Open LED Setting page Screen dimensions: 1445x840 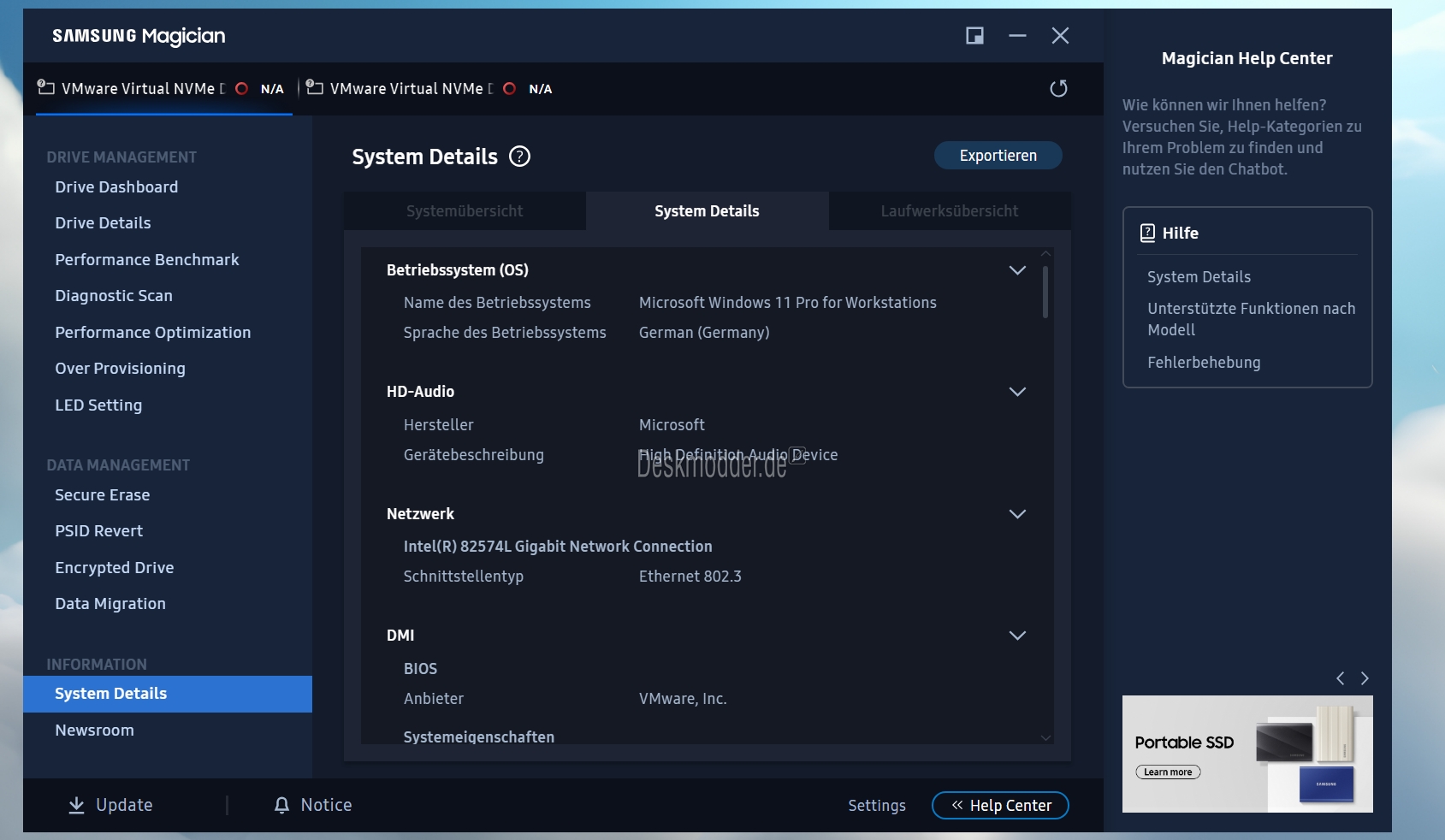coord(98,405)
